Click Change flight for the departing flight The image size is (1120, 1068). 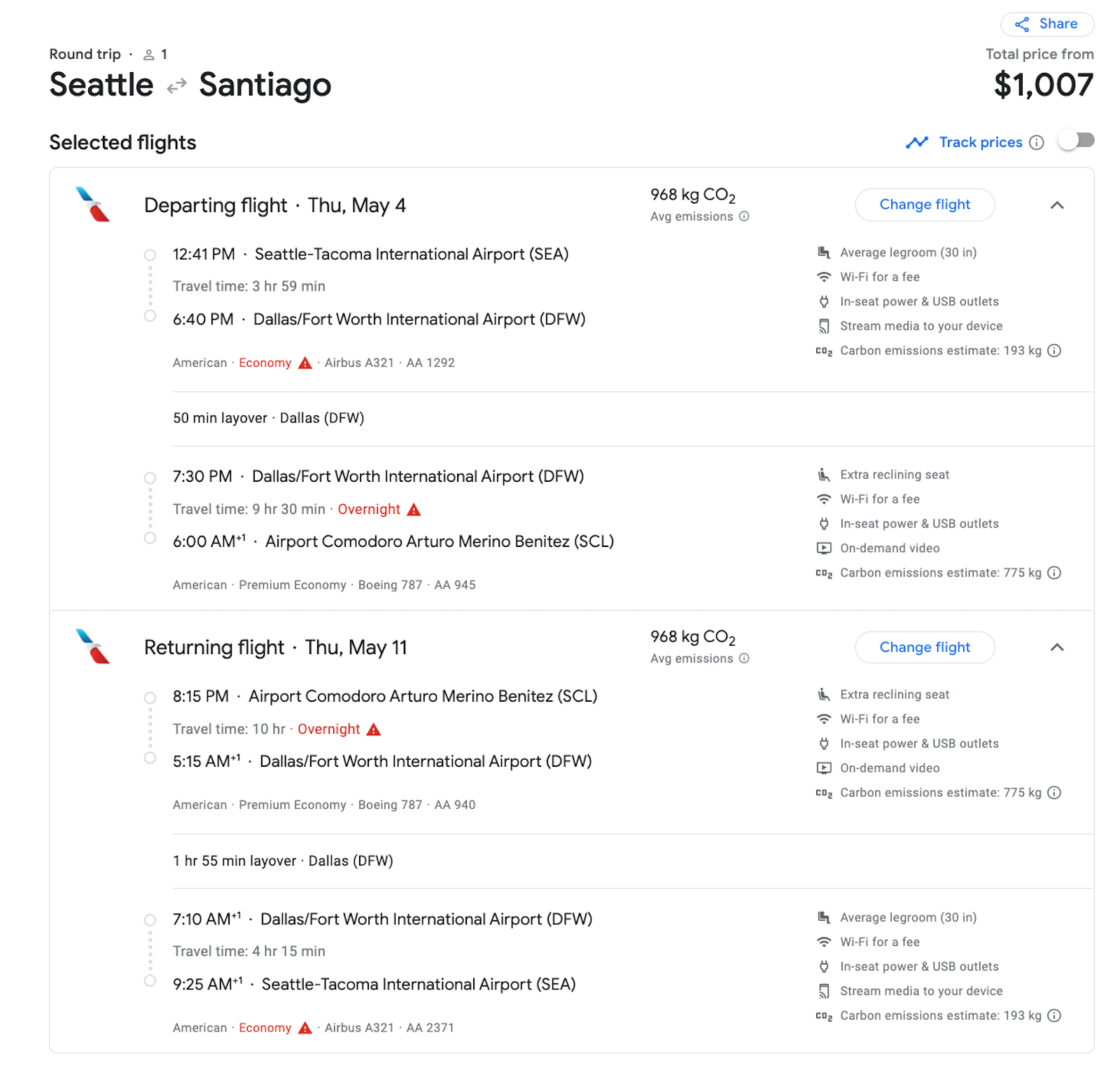point(925,204)
